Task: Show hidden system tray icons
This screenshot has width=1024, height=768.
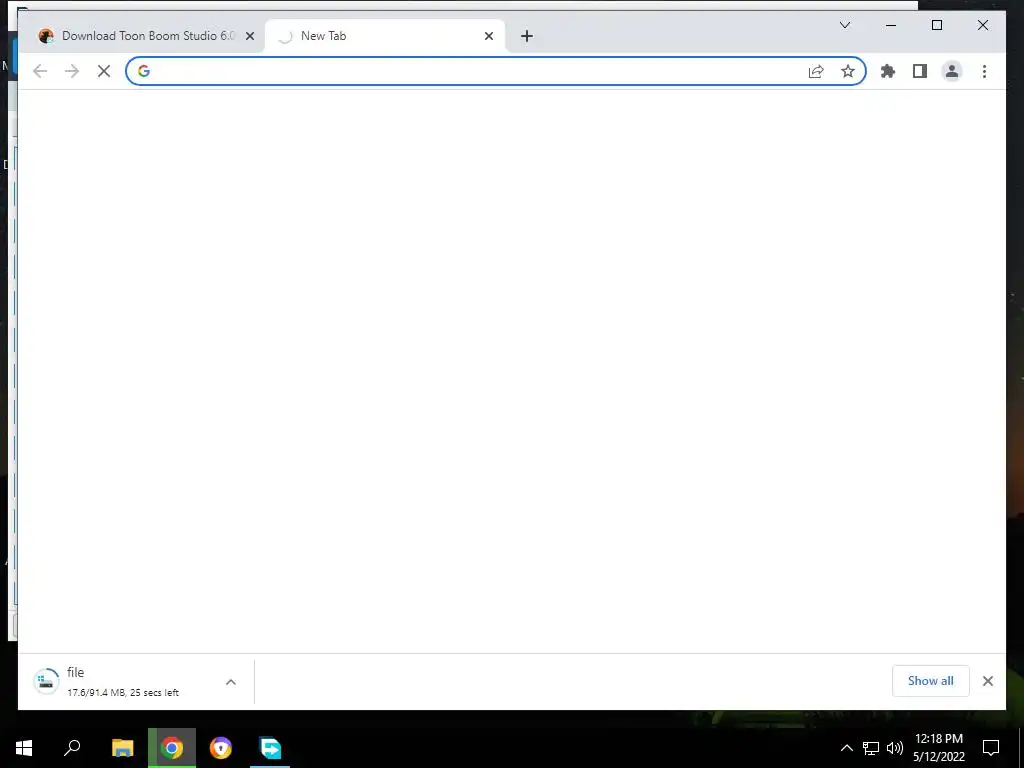Action: 846,748
